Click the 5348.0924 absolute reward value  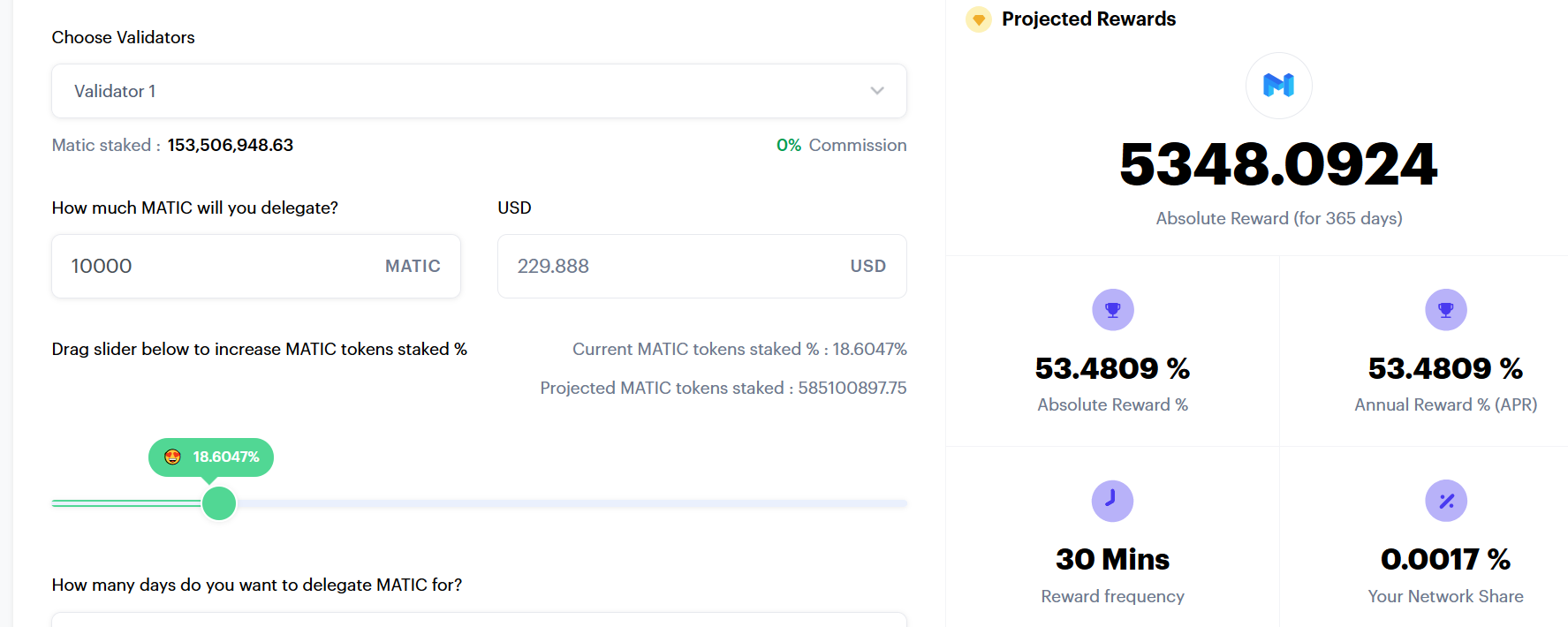click(x=1278, y=164)
